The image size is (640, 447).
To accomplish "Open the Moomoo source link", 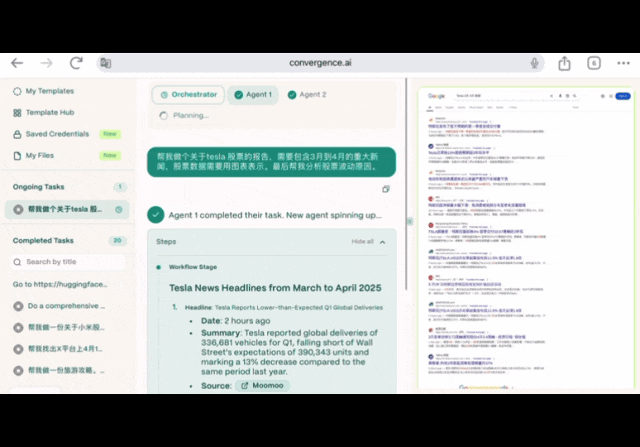I will (262, 386).
